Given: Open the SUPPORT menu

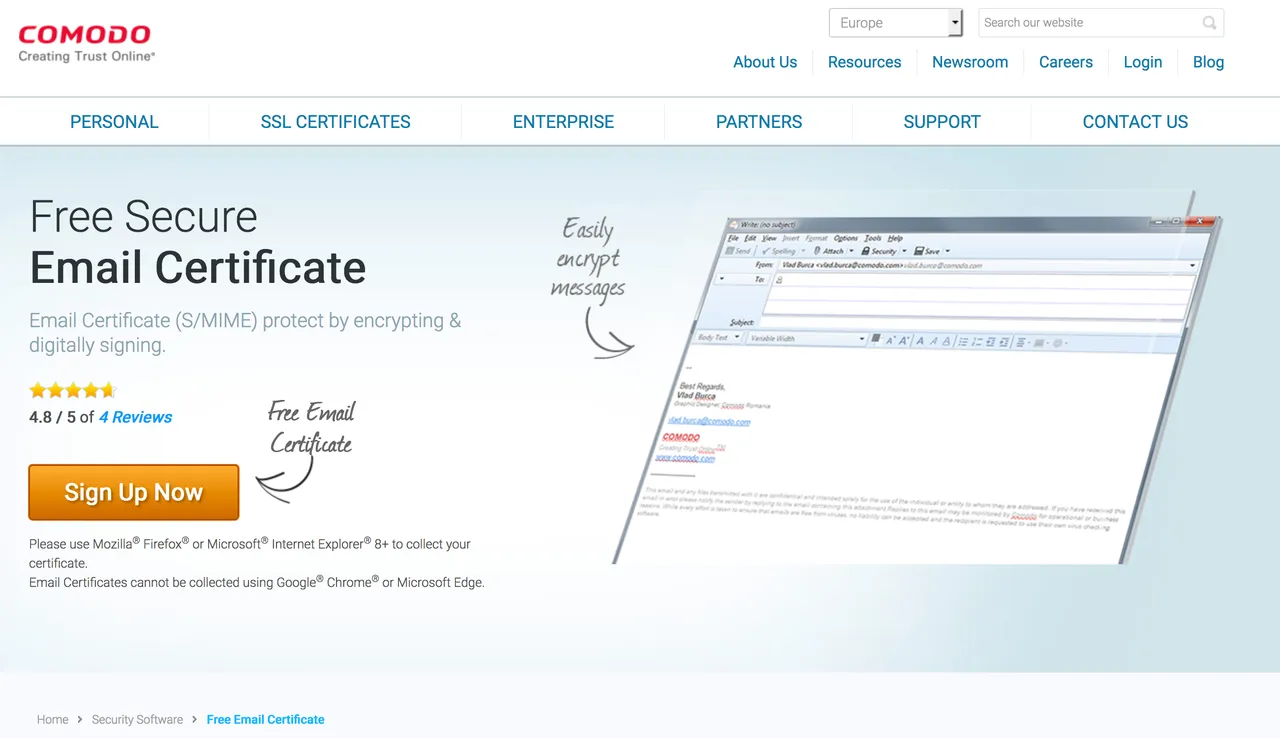Looking at the screenshot, I should tap(942, 122).
